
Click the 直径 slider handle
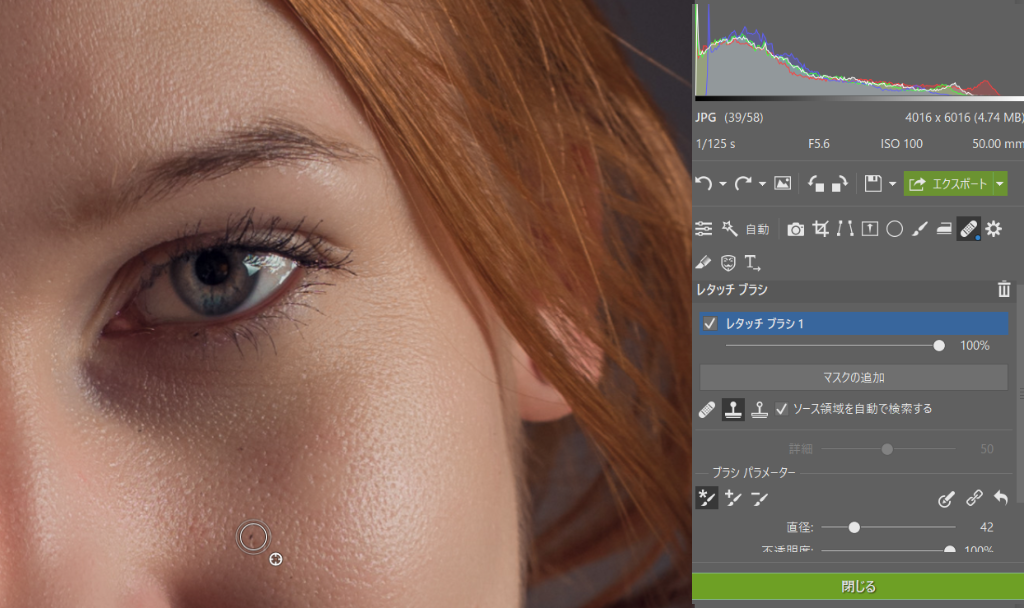point(854,527)
